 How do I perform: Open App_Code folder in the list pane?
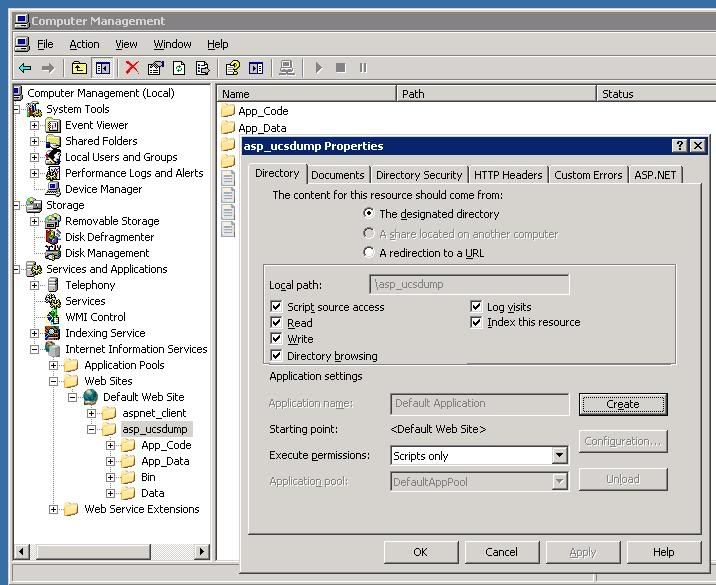263,111
